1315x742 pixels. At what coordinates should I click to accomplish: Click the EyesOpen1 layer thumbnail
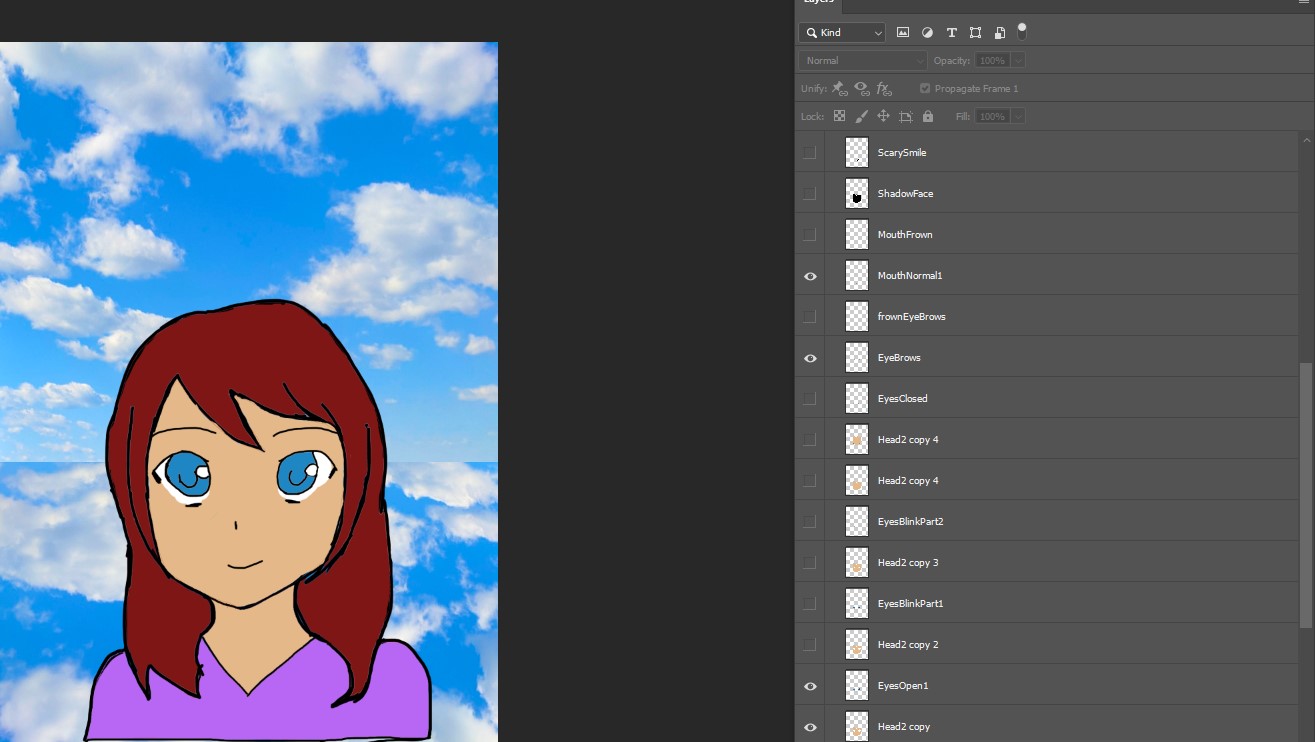tap(856, 686)
